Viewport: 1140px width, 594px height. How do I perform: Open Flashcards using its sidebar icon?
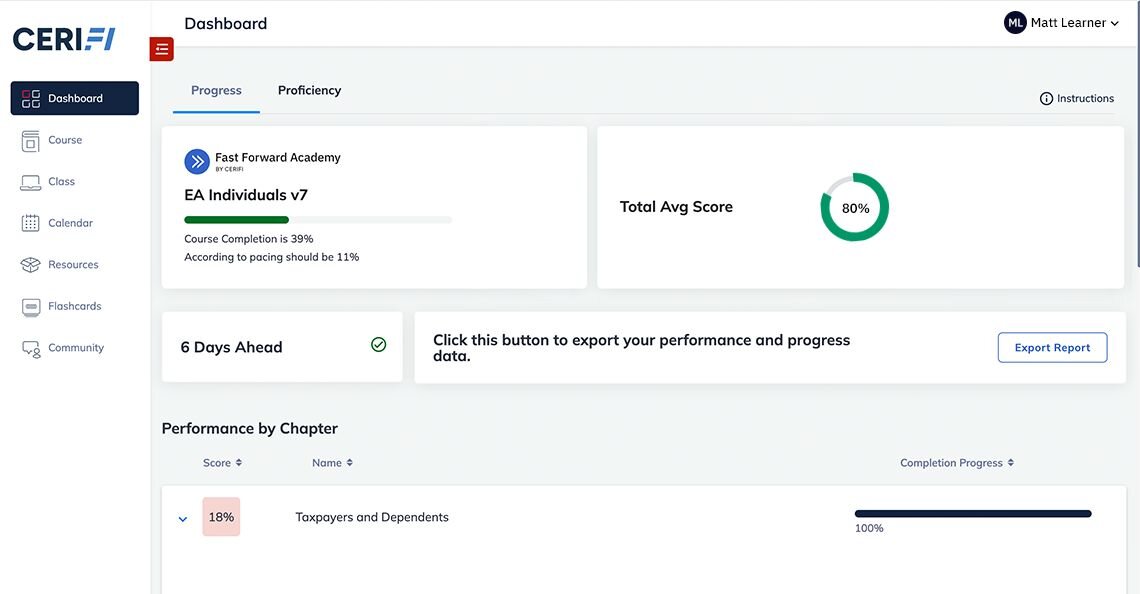(x=31, y=307)
